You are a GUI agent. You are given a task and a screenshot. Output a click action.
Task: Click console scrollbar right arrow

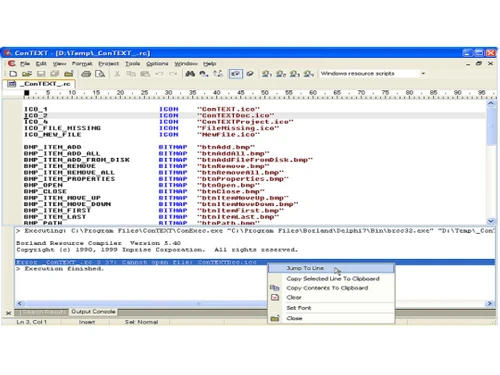coord(490,303)
